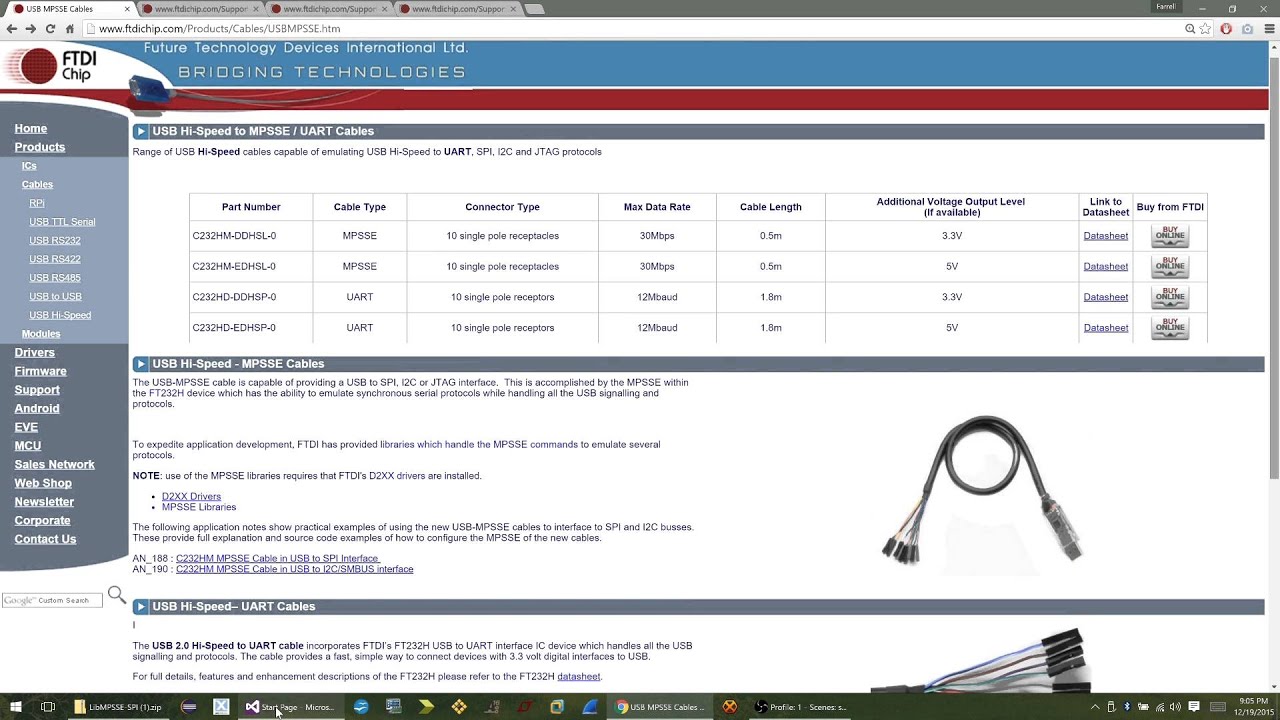The image size is (1280, 720).
Task: Click Buy Online icon for C232HD-EDHSP-0
Action: click(1170, 328)
